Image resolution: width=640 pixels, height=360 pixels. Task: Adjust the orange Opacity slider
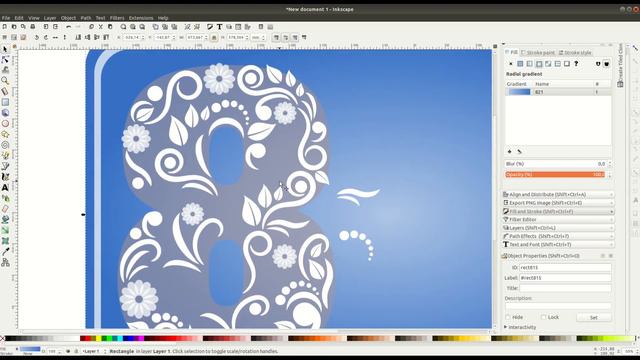click(x=555, y=174)
